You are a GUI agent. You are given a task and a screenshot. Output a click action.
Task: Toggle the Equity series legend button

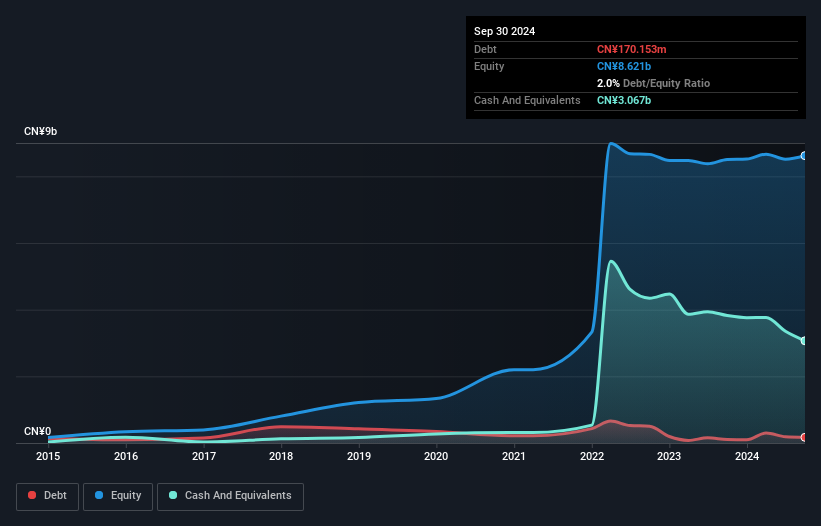click(118, 496)
